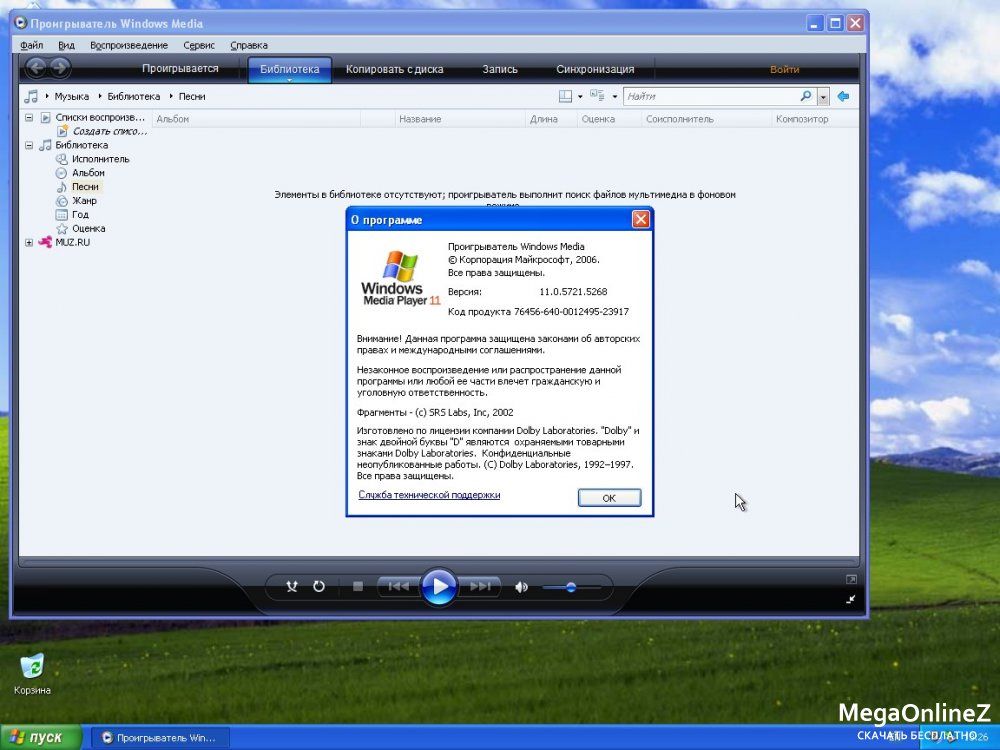Switch to full screen view icon

coord(851,579)
